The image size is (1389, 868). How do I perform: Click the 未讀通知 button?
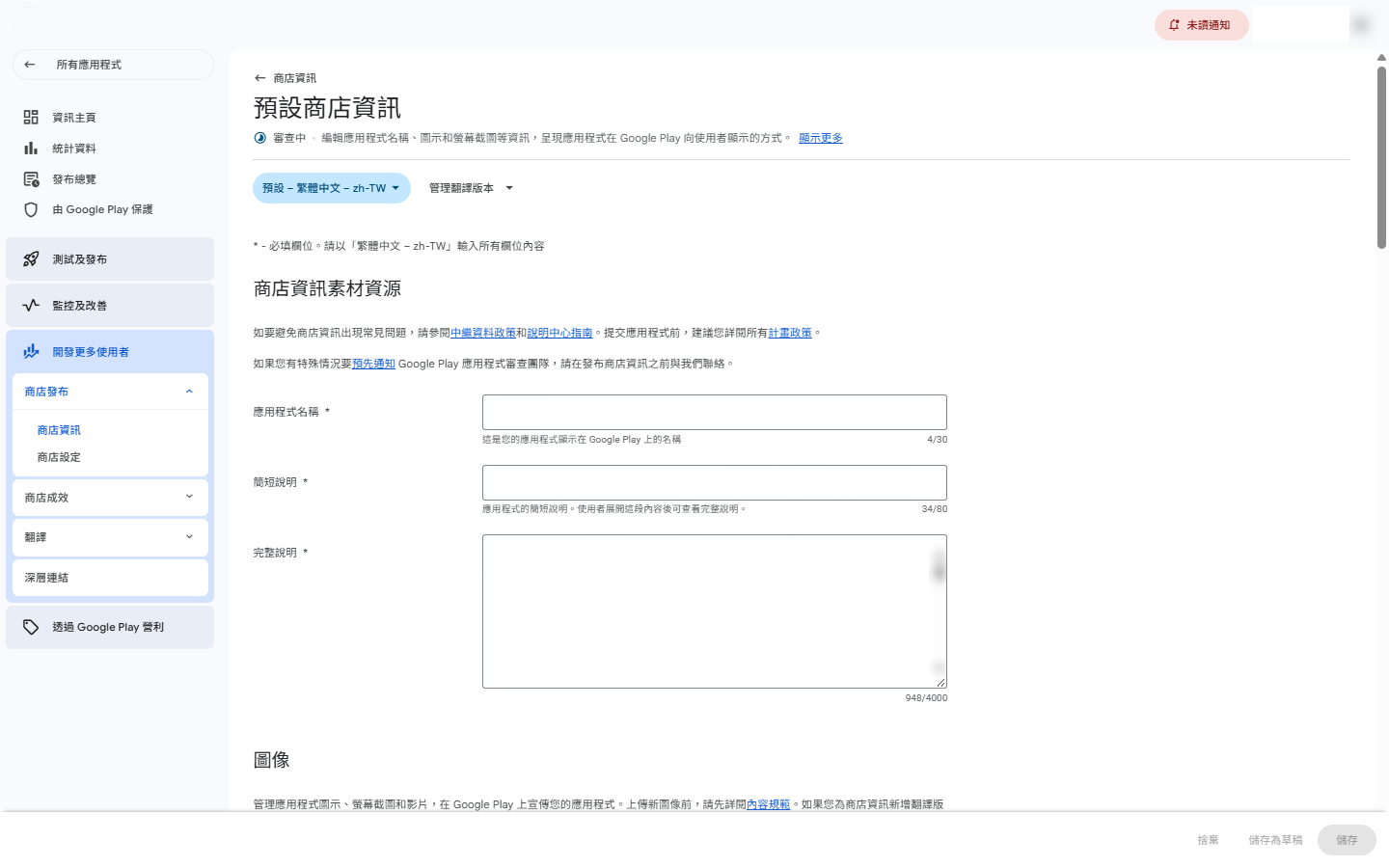(1202, 25)
